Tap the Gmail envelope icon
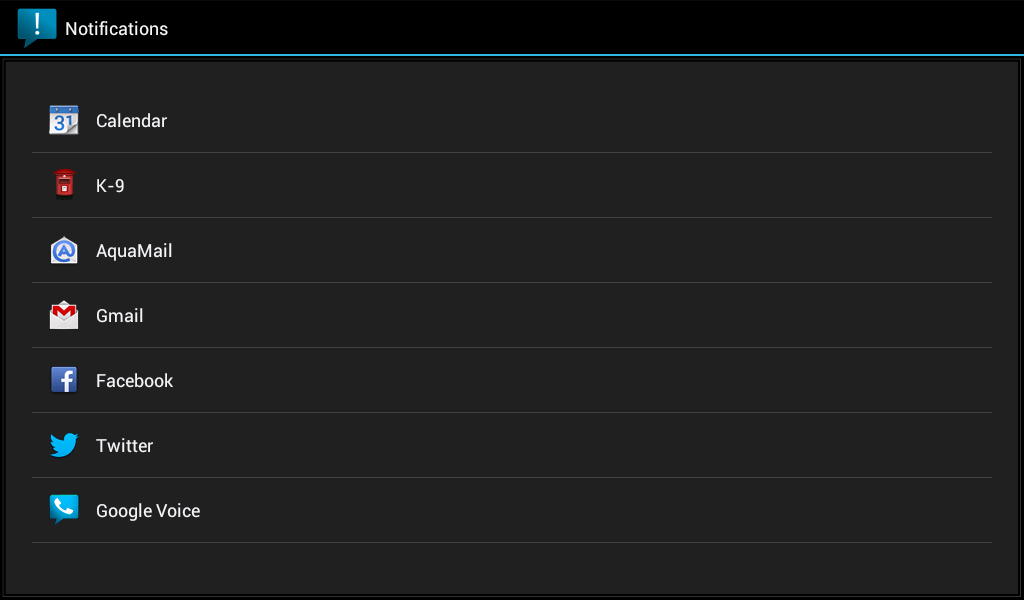 64,315
